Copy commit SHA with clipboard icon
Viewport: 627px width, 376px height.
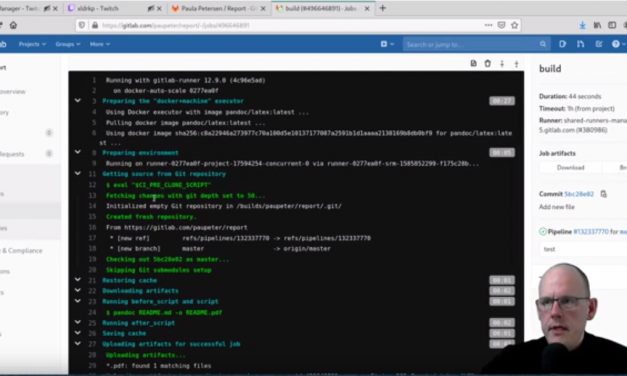pos(603,194)
